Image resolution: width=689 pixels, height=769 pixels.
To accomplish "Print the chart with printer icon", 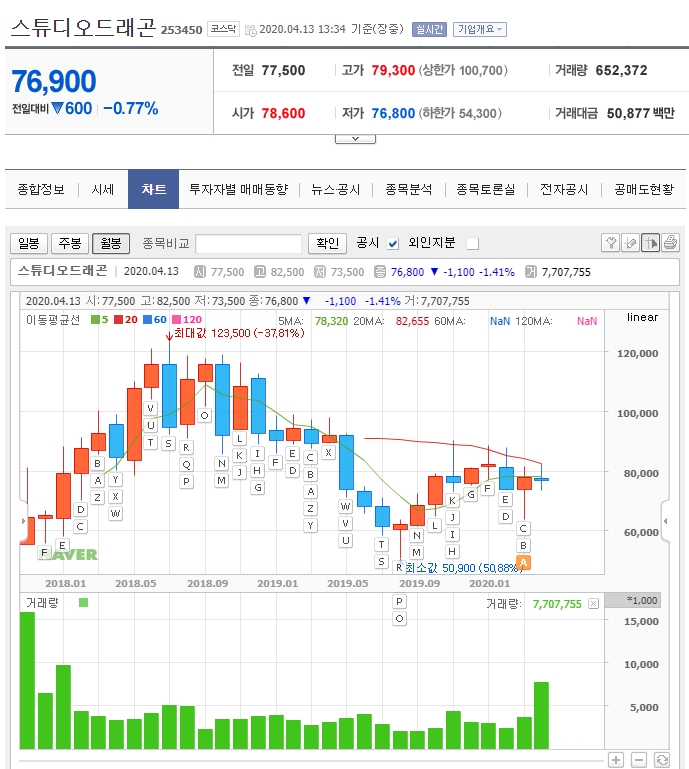I will tap(670, 243).
